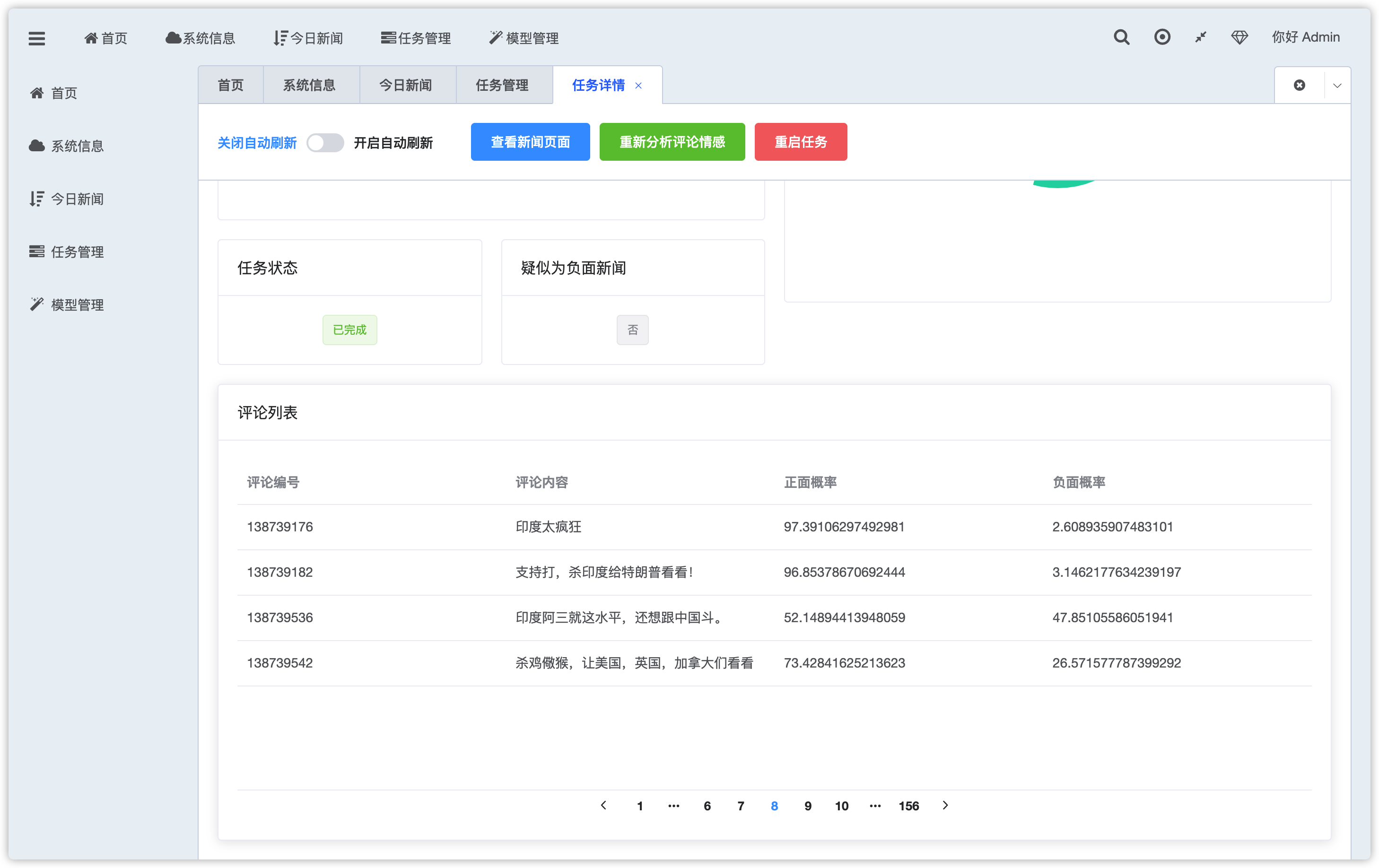Click the hamburger menu icon
1379x868 pixels.
click(37, 38)
